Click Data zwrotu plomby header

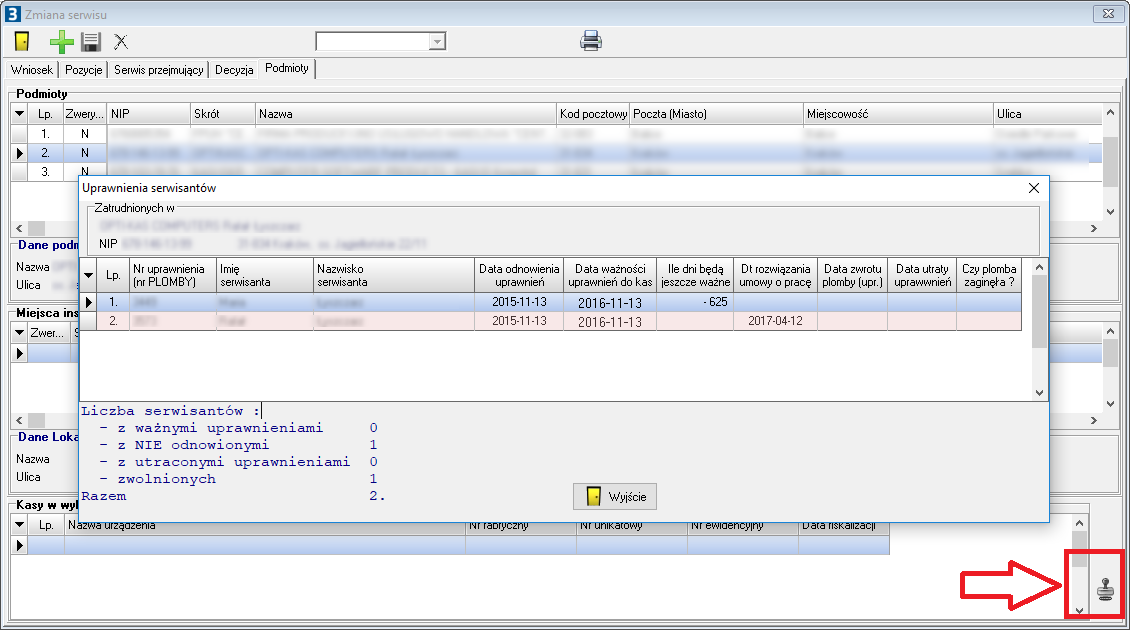point(853,275)
